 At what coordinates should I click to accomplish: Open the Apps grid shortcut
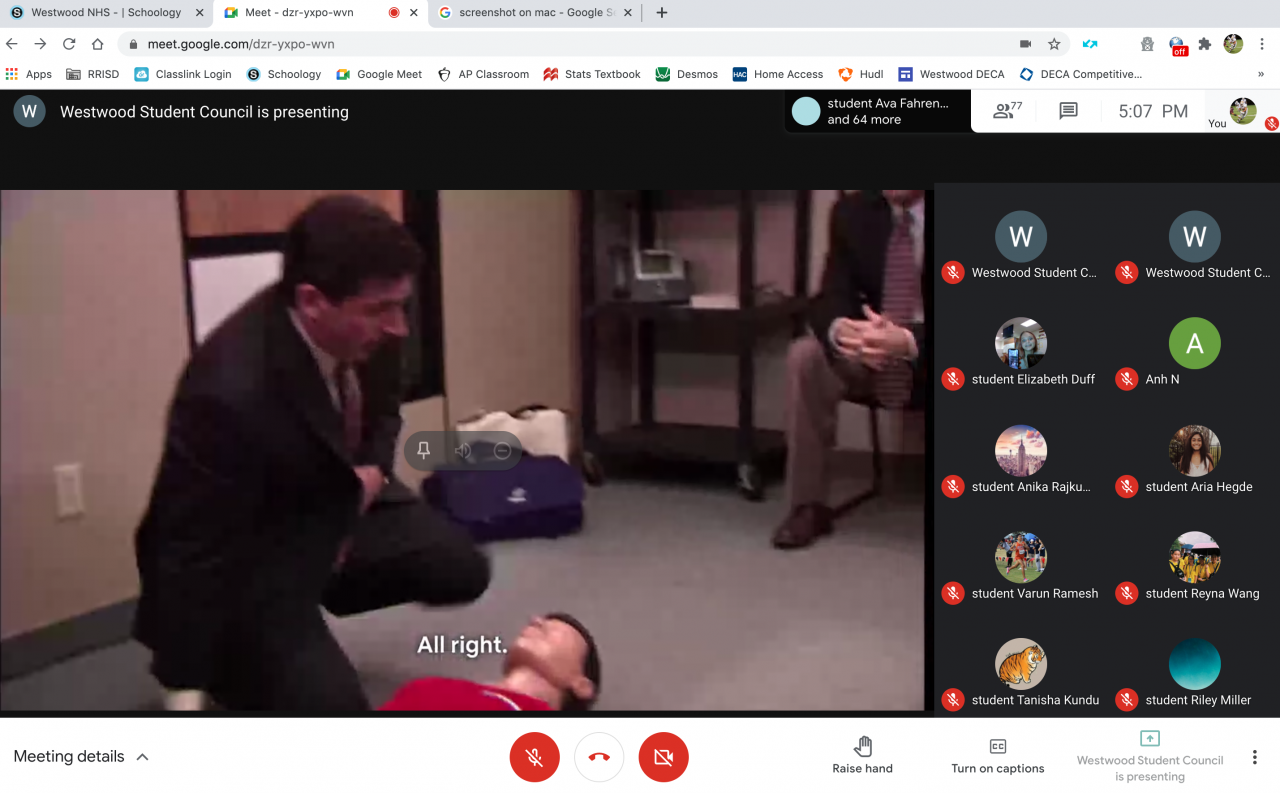(29, 74)
